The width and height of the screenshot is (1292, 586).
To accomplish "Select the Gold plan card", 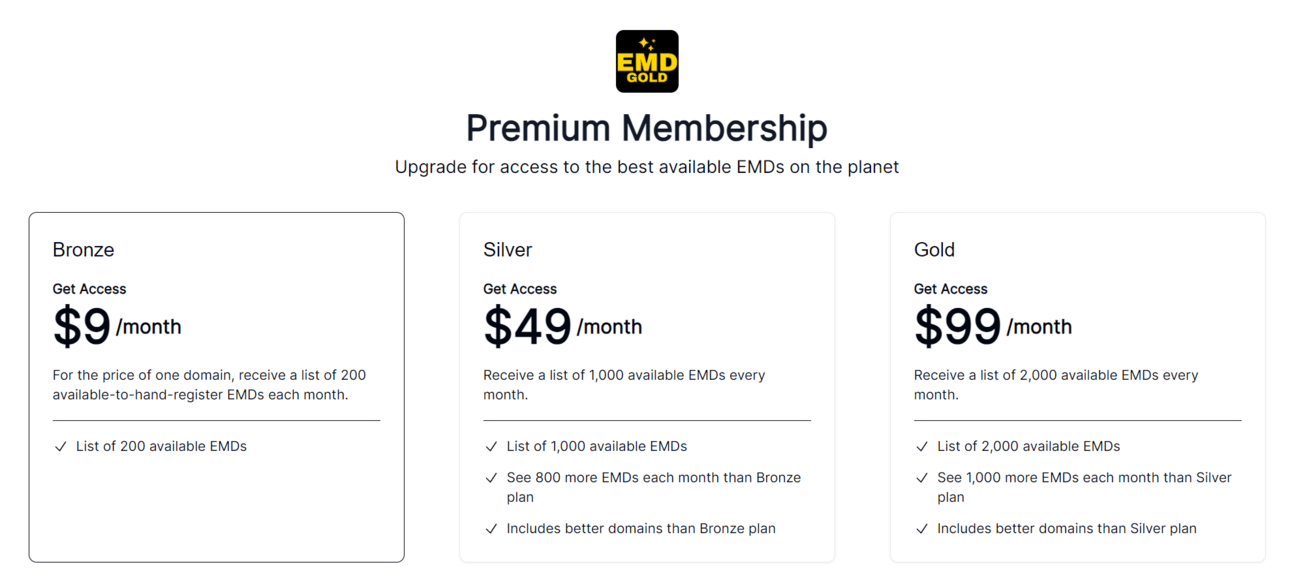I will (x=1078, y=387).
